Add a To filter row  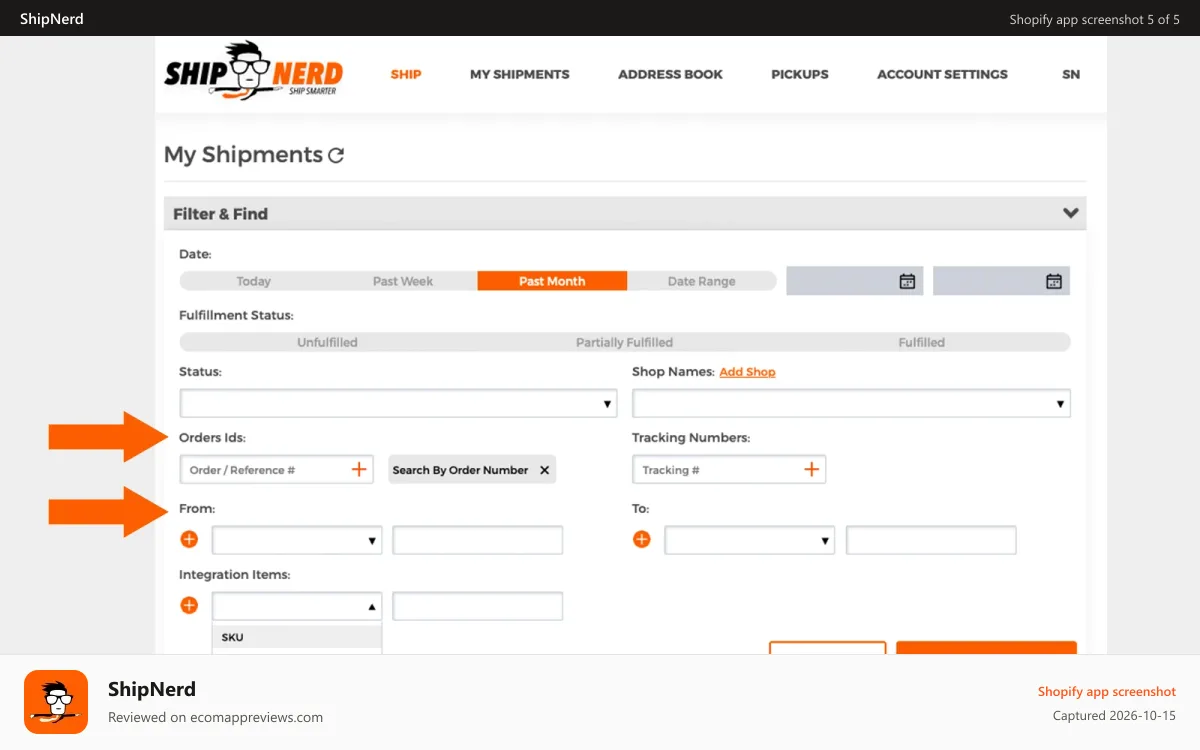click(x=642, y=540)
